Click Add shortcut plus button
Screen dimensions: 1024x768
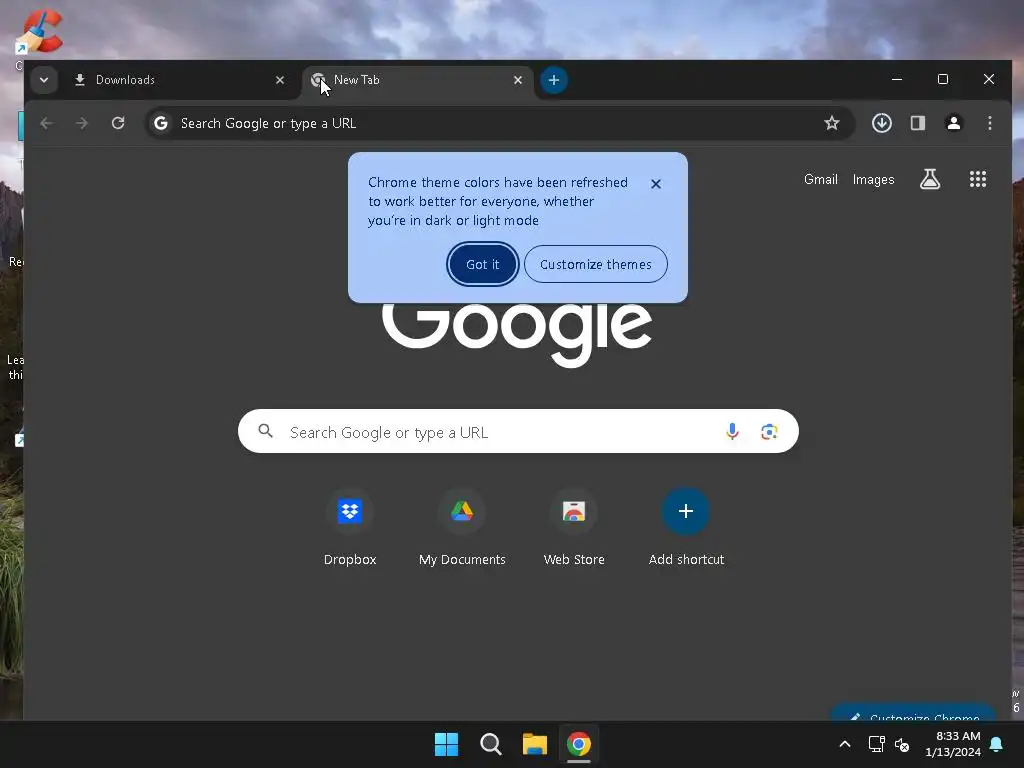tap(686, 511)
